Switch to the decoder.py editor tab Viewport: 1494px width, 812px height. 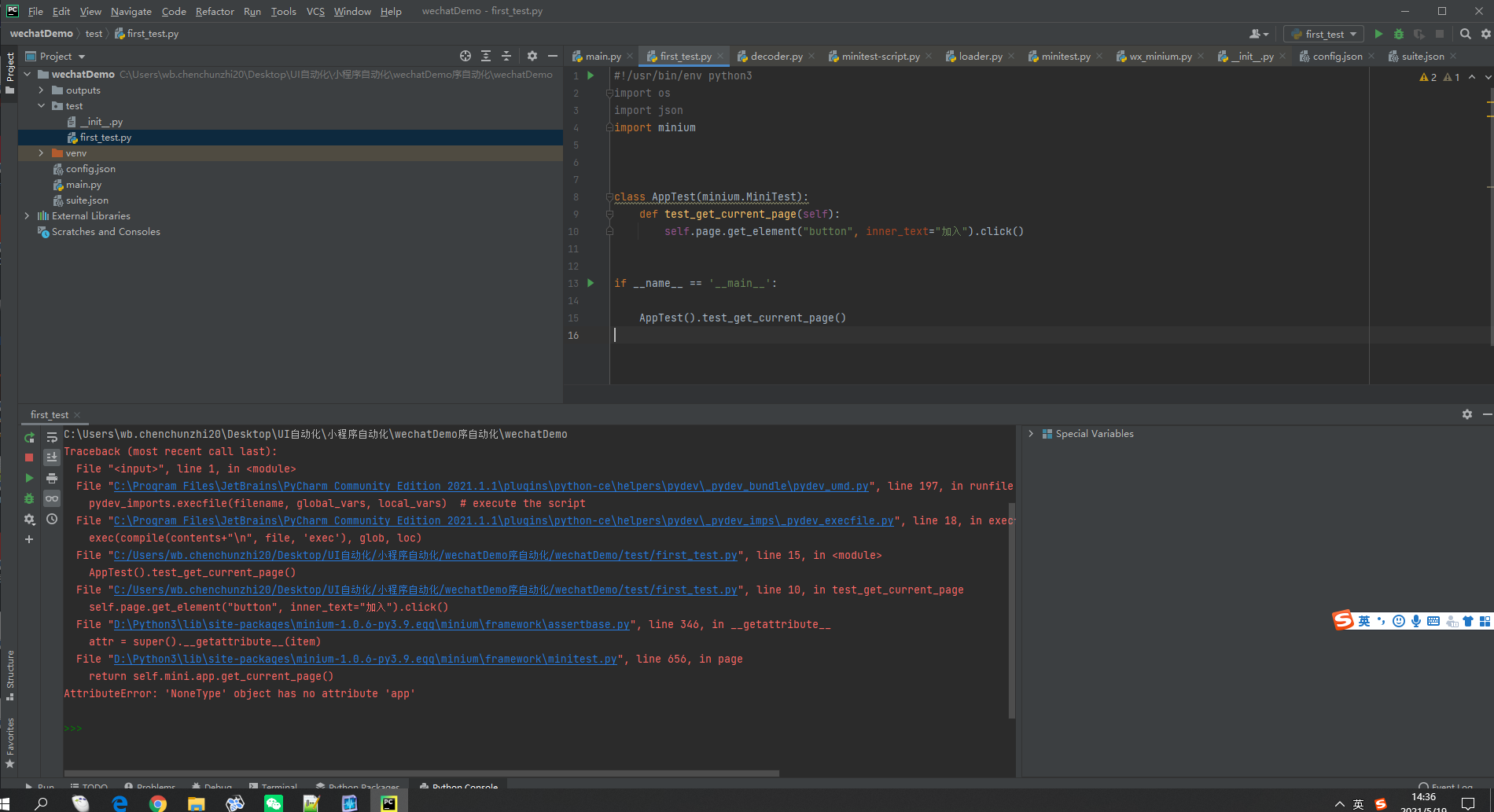coord(775,56)
